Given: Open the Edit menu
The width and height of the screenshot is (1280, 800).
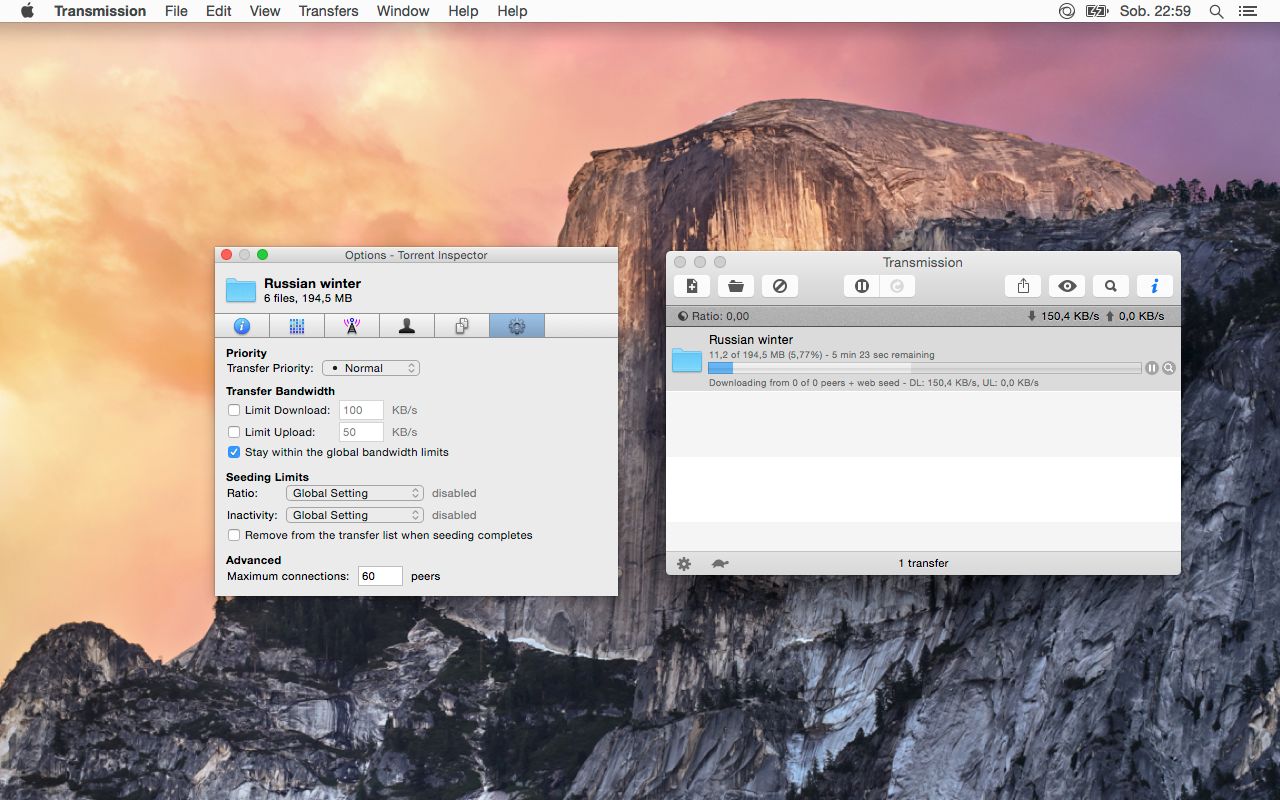Looking at the screenshot, I should pyautogui.click(x=219, y=11).
